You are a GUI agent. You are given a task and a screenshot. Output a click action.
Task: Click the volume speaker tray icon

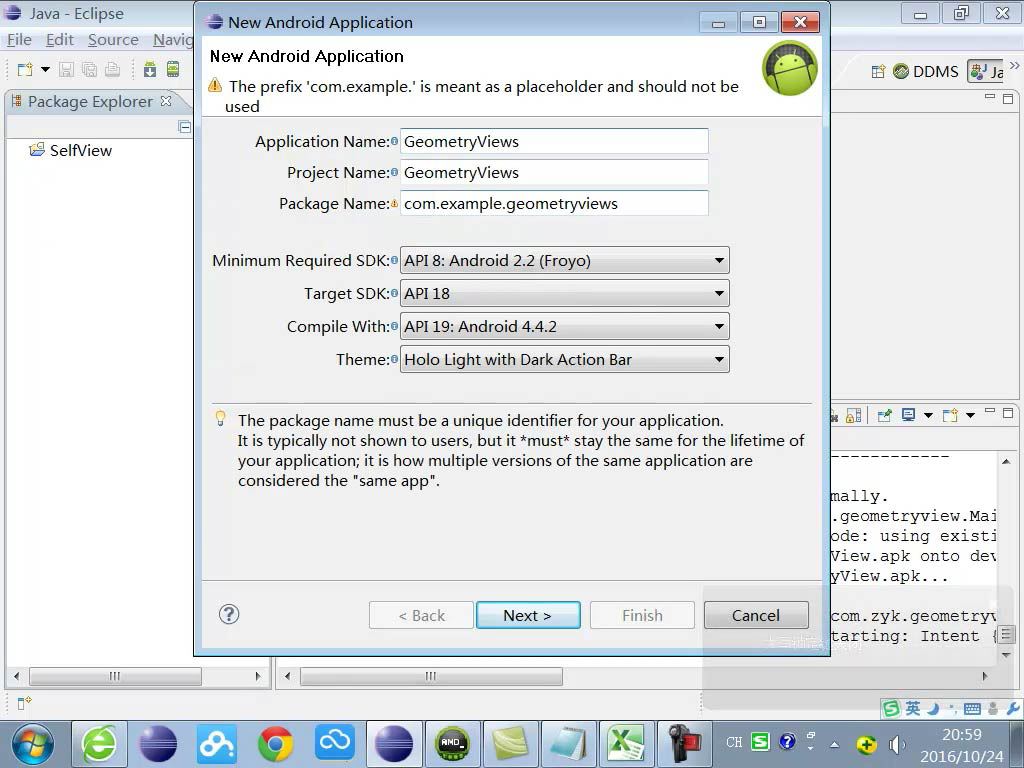click(897, 744)
